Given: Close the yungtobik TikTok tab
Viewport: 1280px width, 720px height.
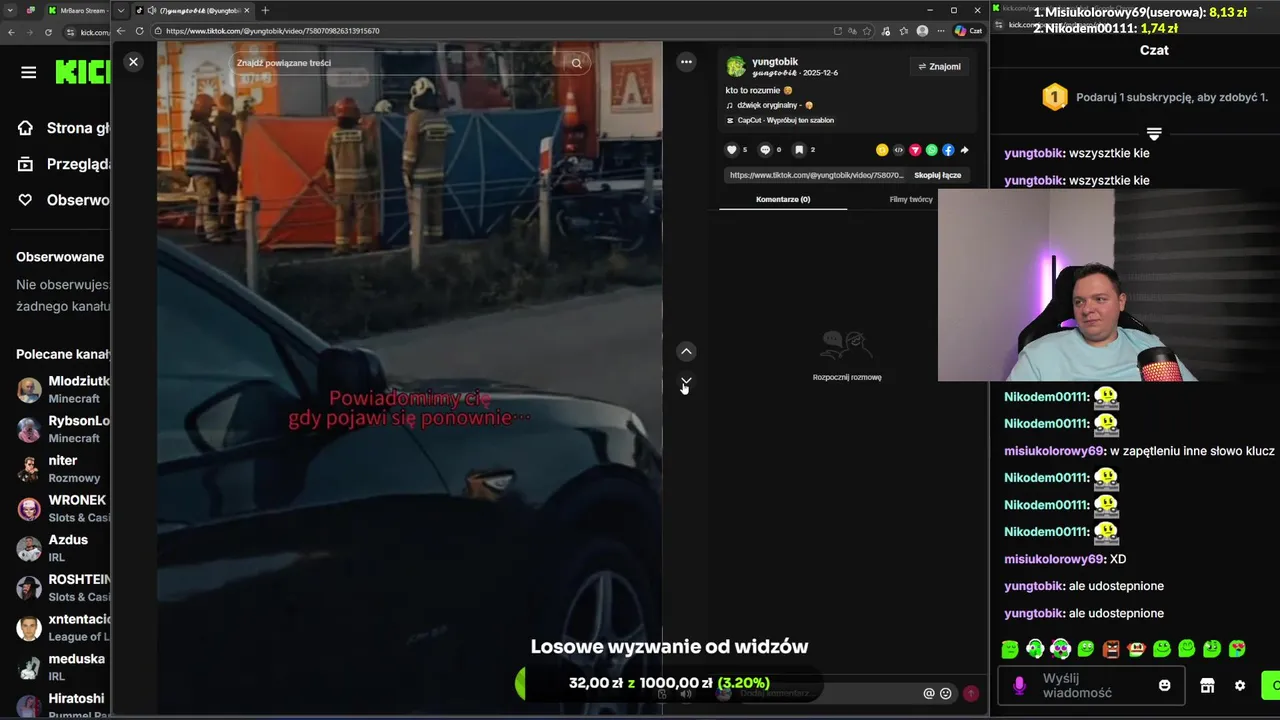Looking at the screenshot, I should 248,10.
